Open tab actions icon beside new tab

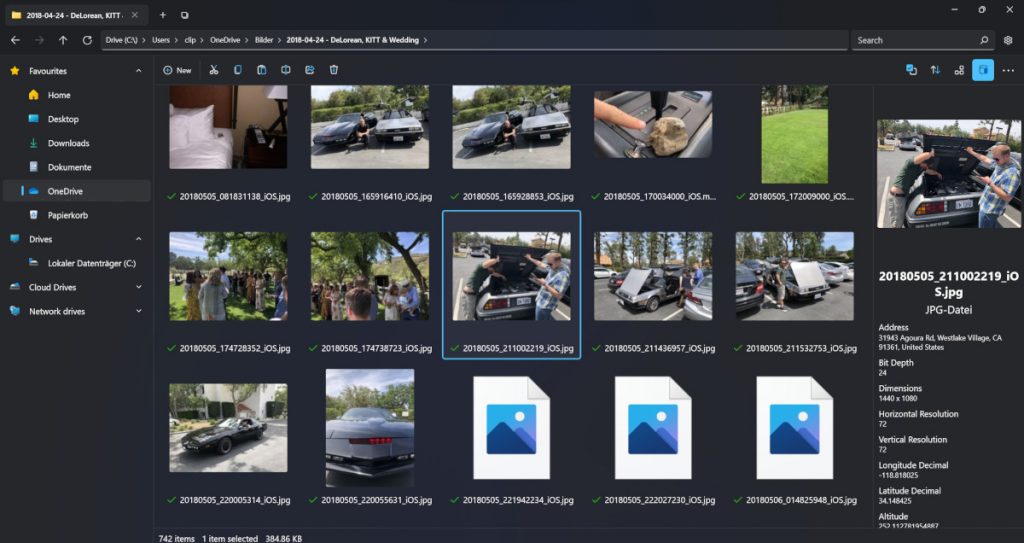pos(185,15)
